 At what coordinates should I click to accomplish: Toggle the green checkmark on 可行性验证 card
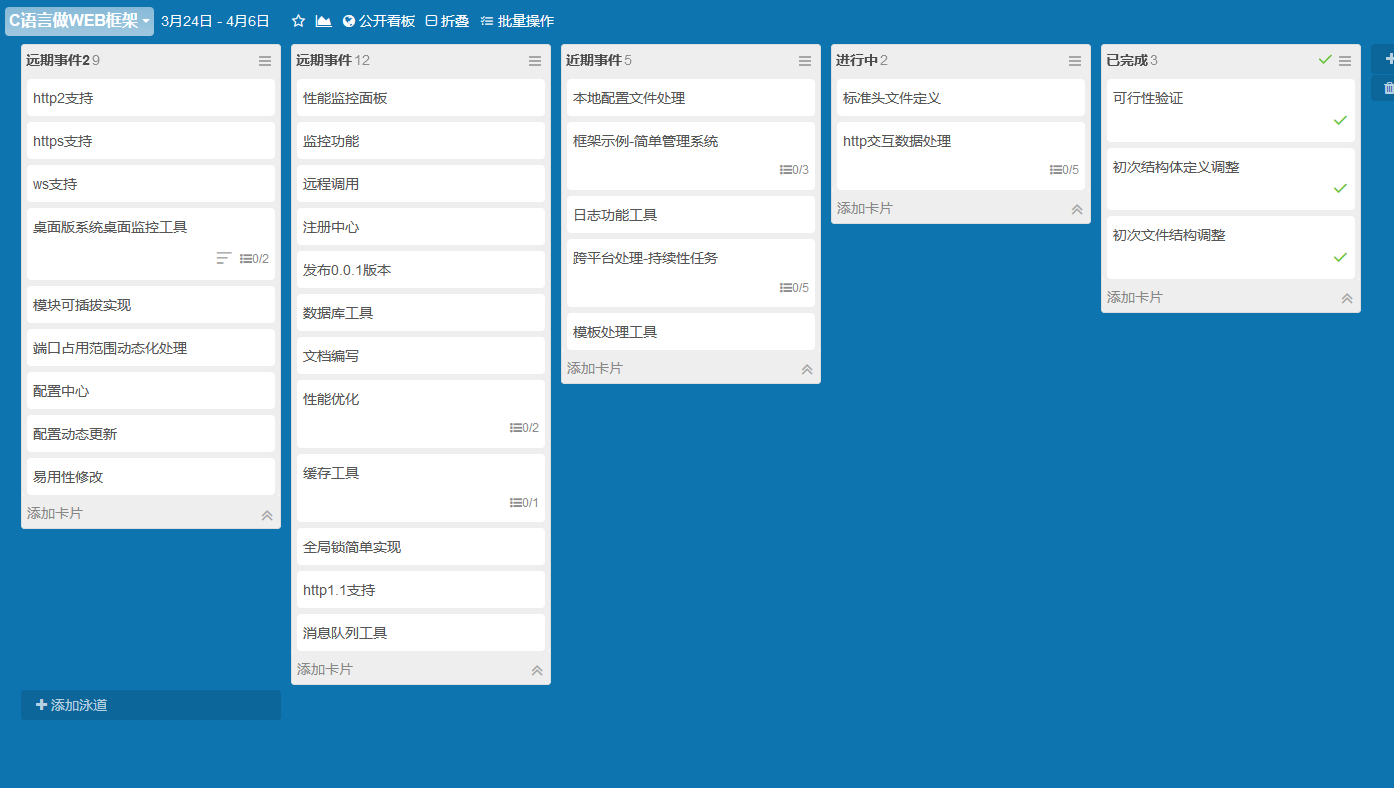1340,120
